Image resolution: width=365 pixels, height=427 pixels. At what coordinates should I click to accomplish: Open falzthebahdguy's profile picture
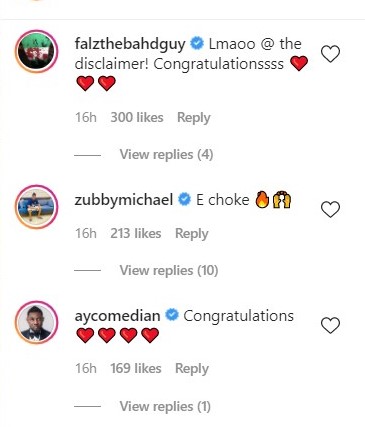coord(36,51)
